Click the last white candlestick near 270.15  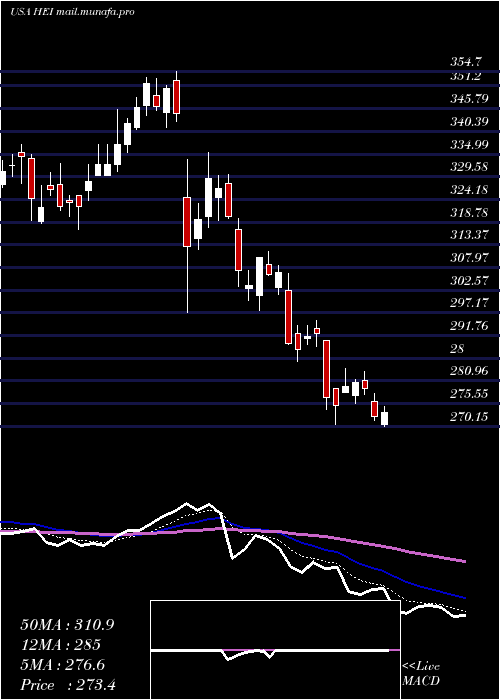click(384, 418)
